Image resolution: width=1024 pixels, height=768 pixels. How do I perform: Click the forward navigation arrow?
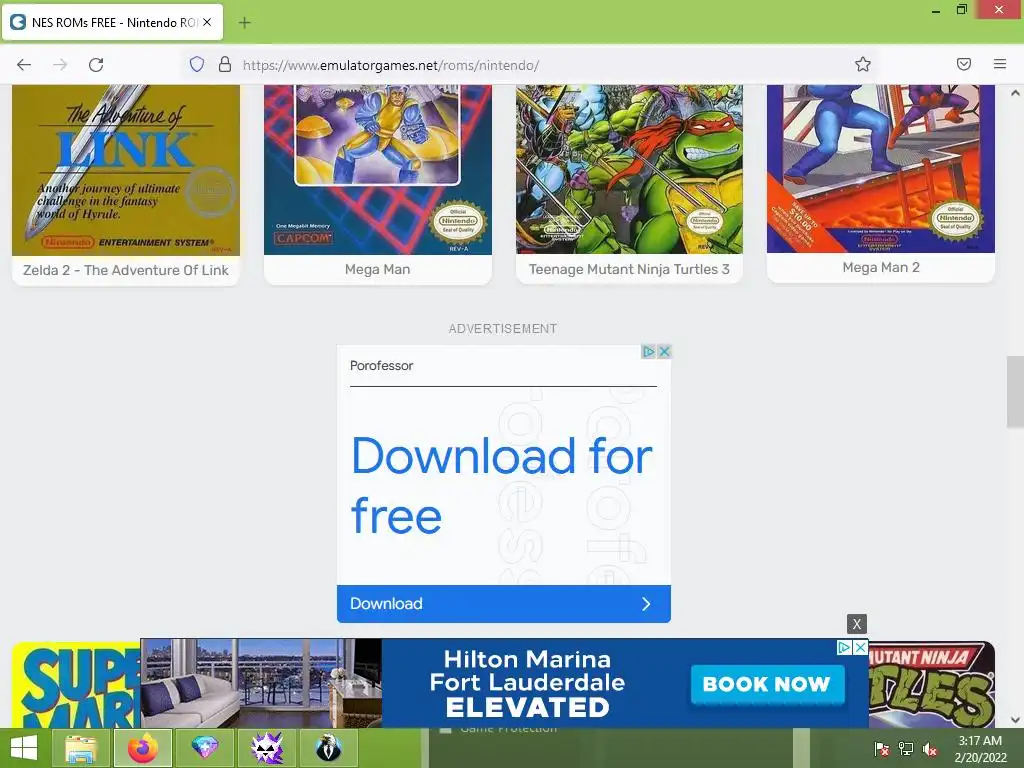click(x=60, y=65)
